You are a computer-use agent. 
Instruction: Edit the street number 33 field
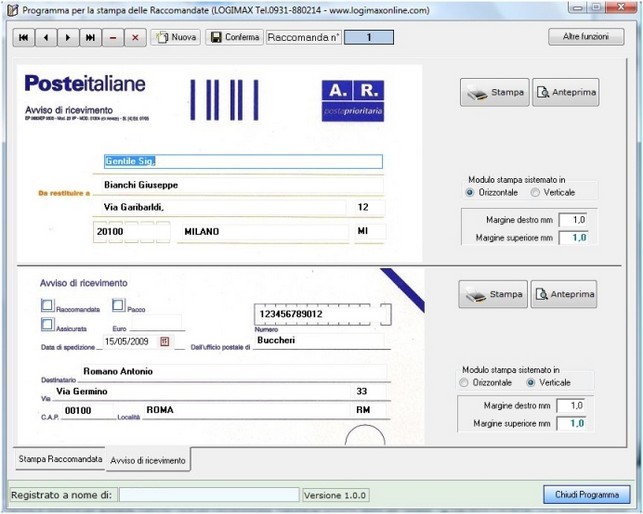(369, 392)
